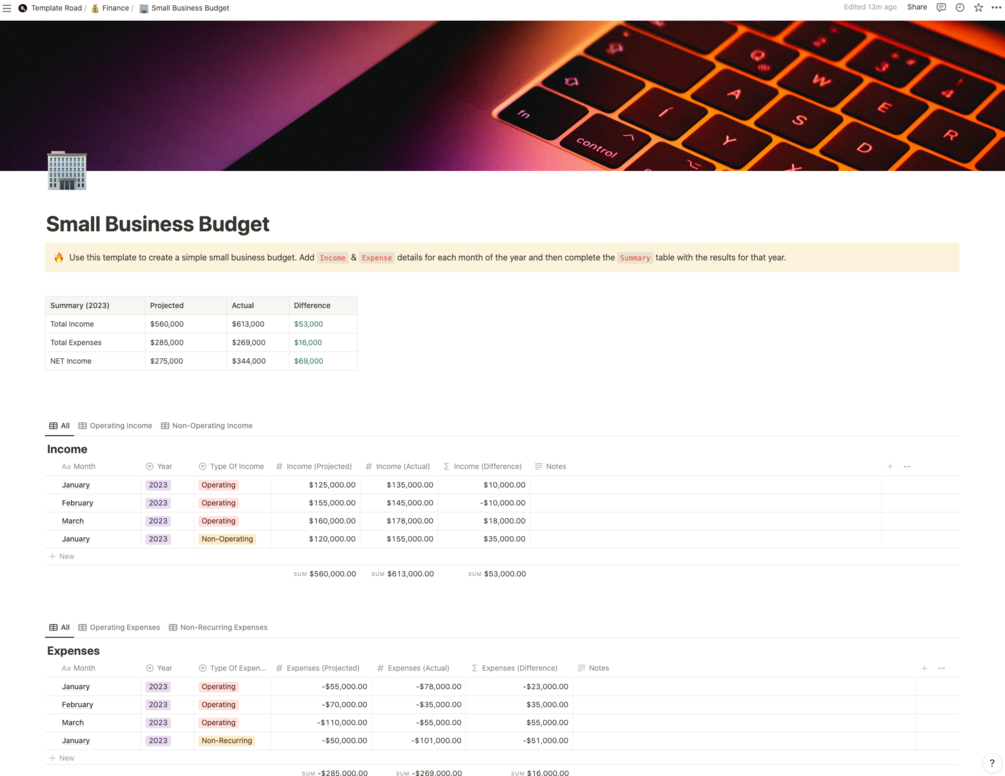Open Expenses table column options menu
Screen dimensions: 1005x776
942,668
